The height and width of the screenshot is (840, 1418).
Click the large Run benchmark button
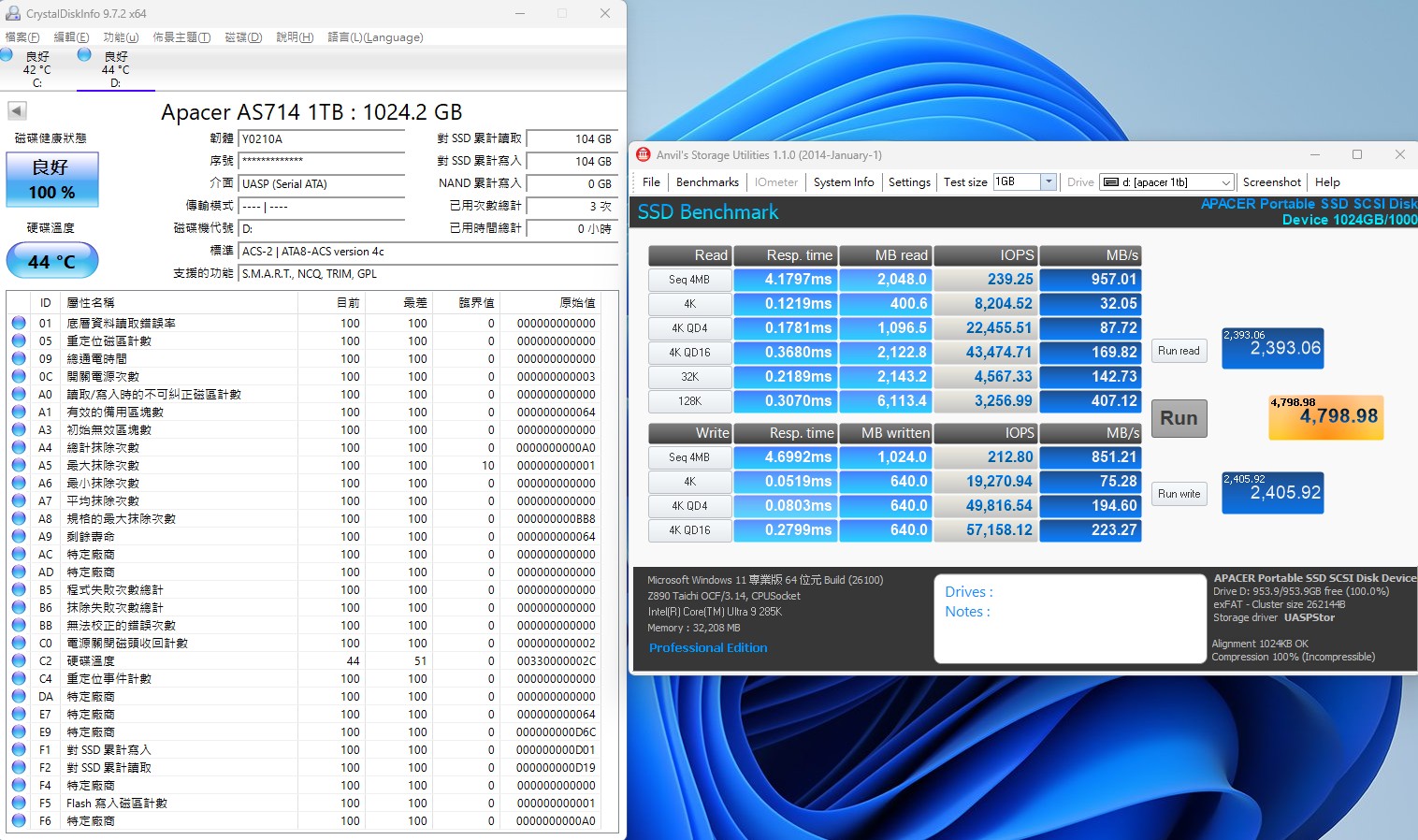click(1179, 418)
